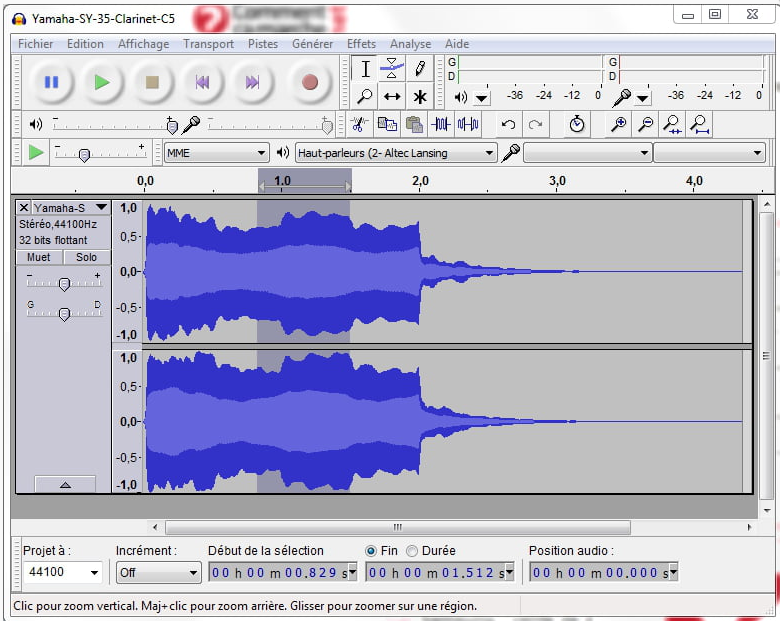Open the Yamaha-S track menu dropdown
The image size is (780, 621).
click(x=101, y=207)
